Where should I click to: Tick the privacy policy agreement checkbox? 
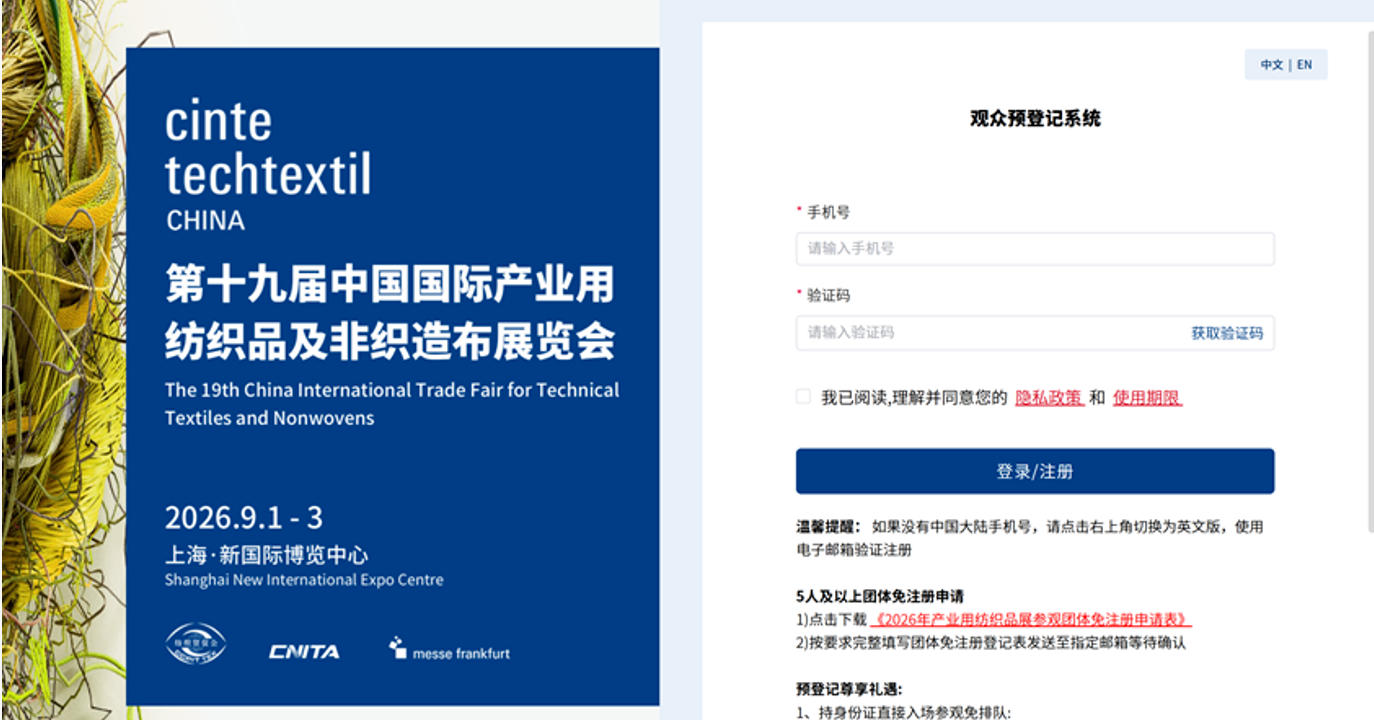coord(803,397)
